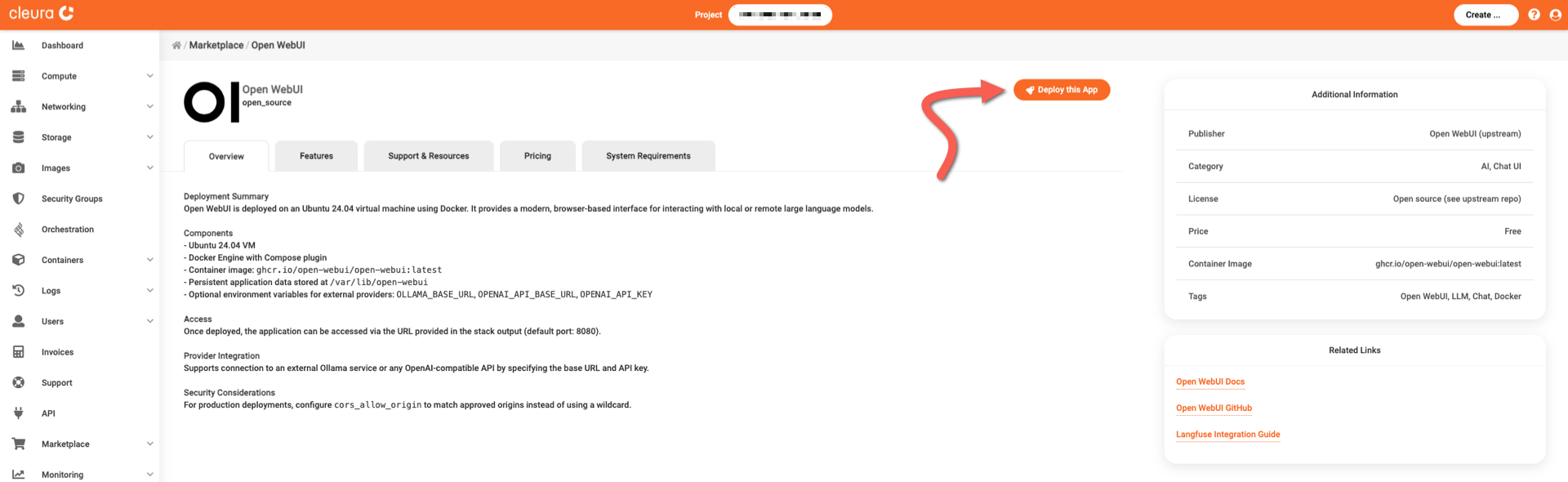1568x482 pixels.
Task: Expand the Users menu chevron
Action: [149, 321]
